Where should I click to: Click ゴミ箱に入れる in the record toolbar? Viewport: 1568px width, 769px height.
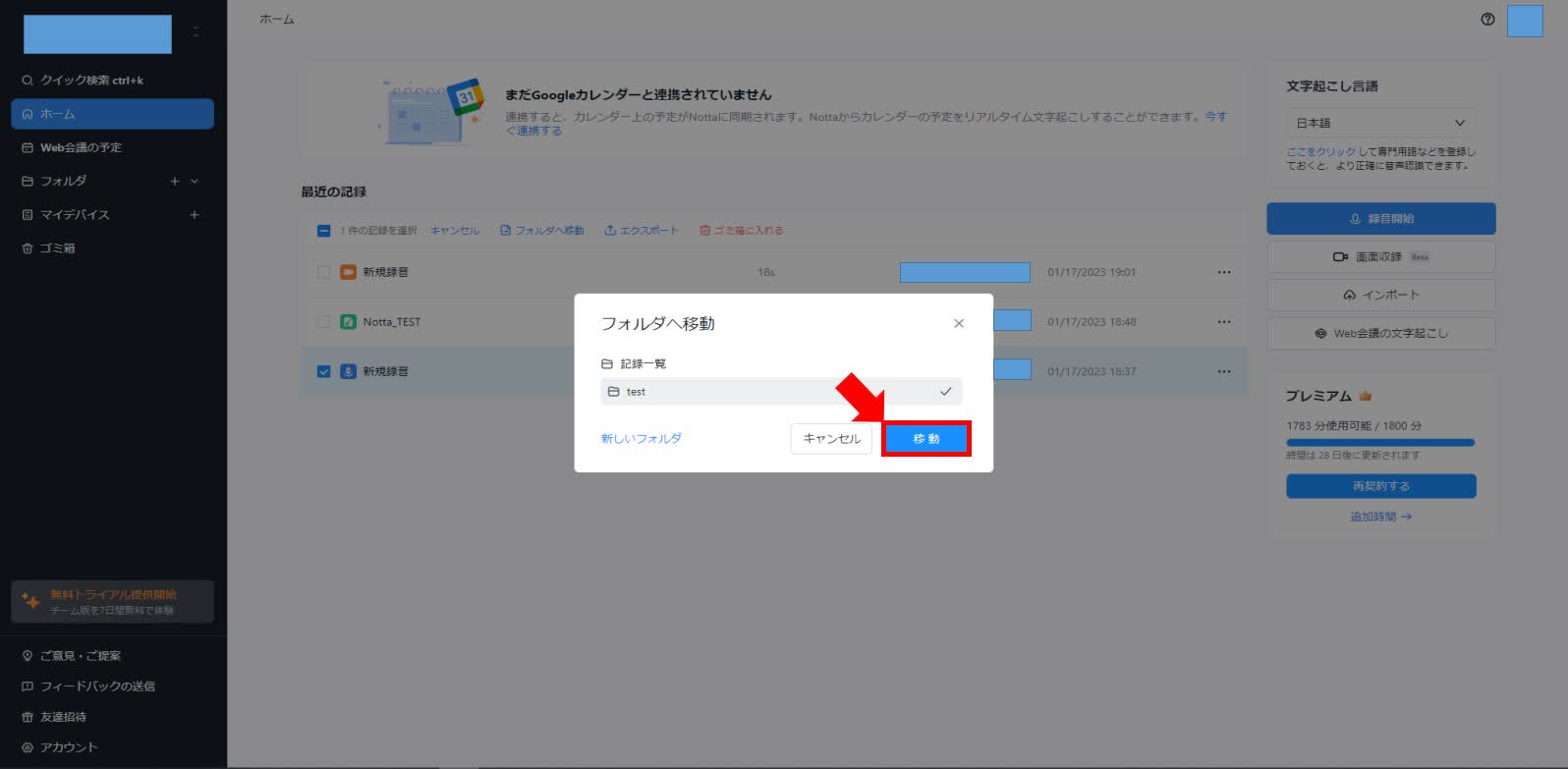coord(742,231)
